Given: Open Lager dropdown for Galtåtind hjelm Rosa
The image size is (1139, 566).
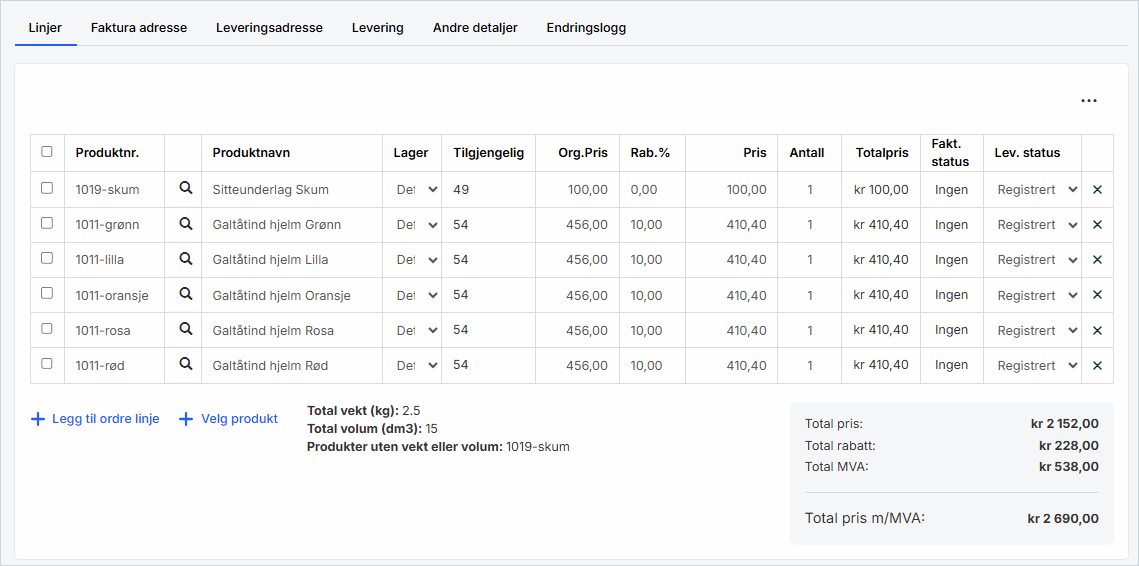Looking at the screenshot, I should [416, 330].
